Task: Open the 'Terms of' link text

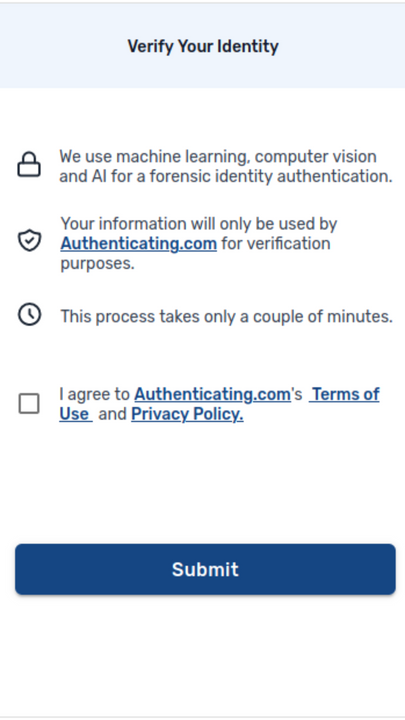Action: 344,394
